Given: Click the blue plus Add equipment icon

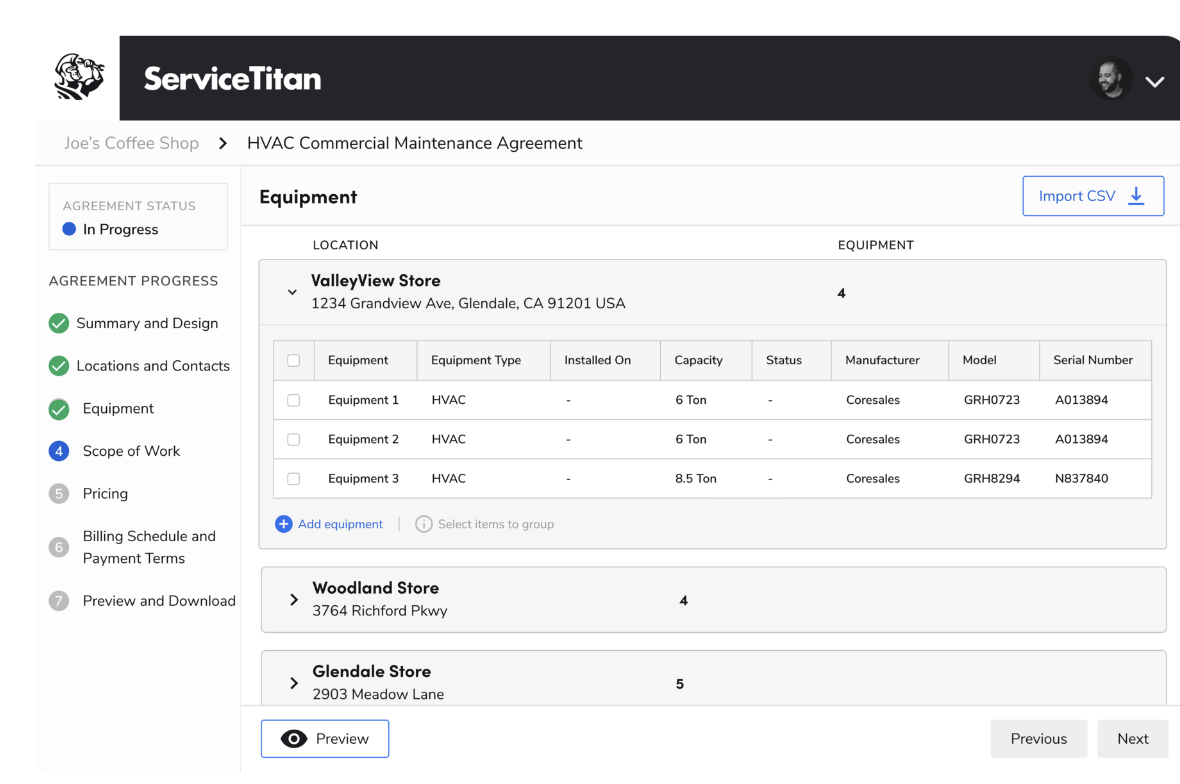Looking at the screenshot, I should [284, 524].
